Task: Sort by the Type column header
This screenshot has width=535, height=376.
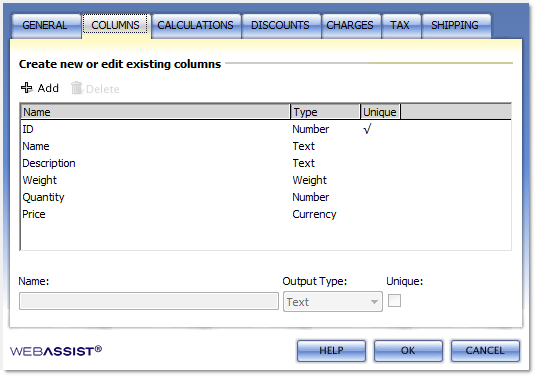Action: click(325, 112)
